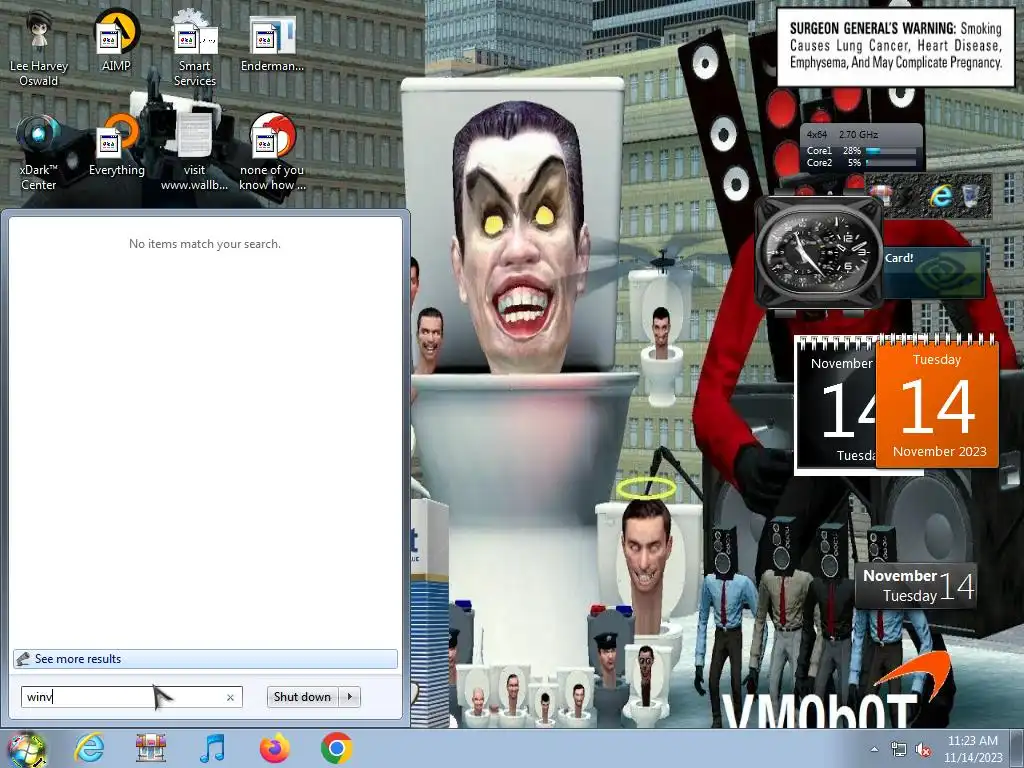The width and height of the screenshot is (1024, 768).
Task: Click the Core2 usage bar in CPU gadget
Action: pos(891,163)
